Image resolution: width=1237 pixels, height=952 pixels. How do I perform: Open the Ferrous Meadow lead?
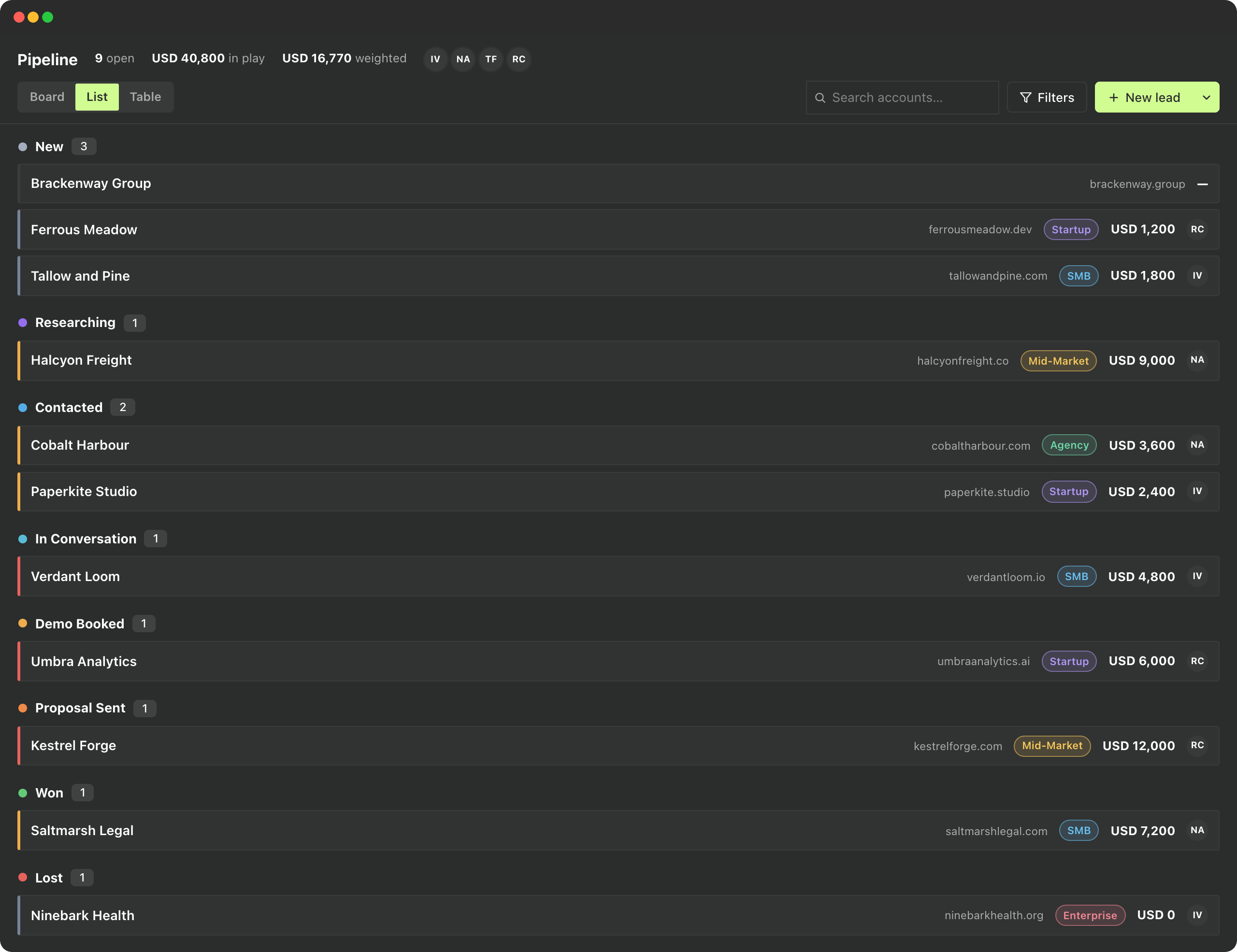[x=618, y=229]
